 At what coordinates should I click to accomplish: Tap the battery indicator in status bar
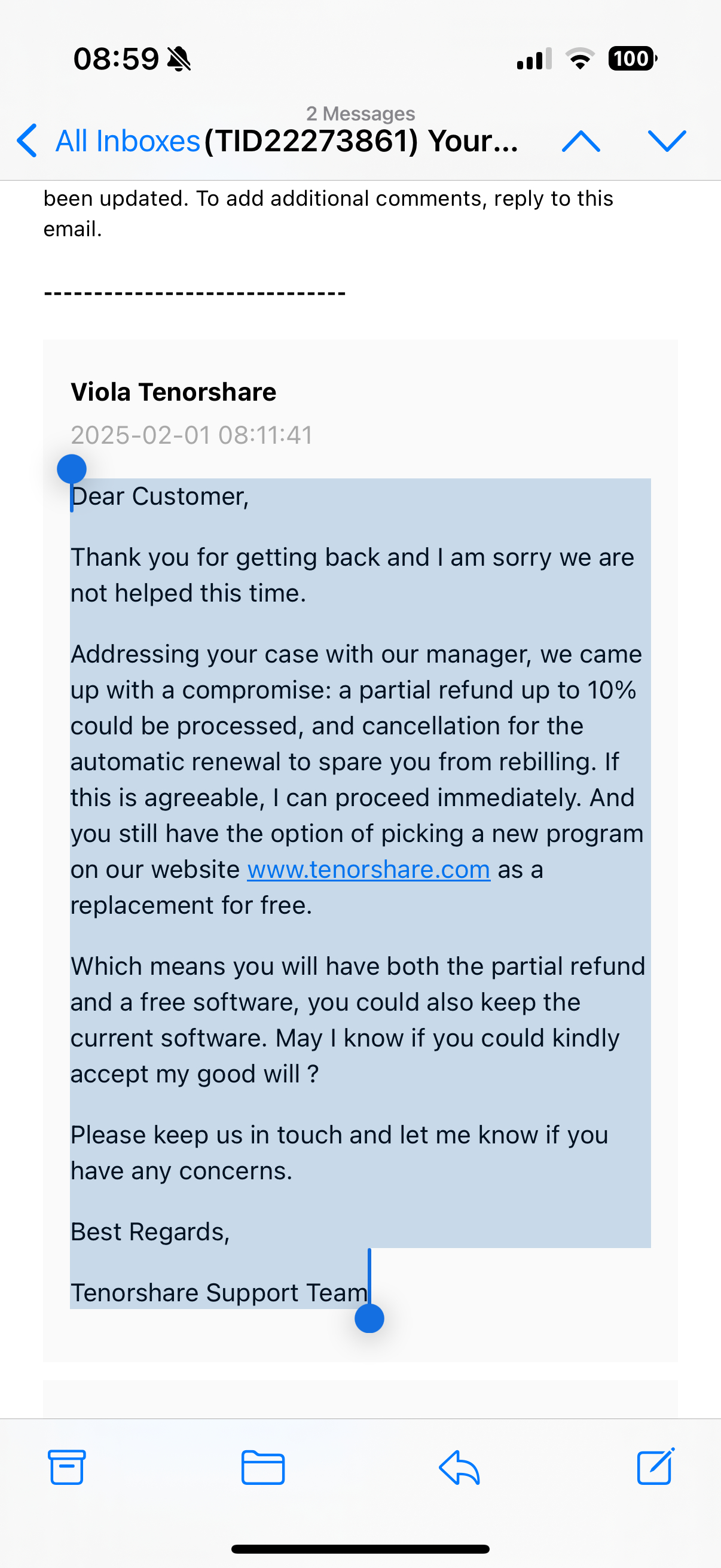point(632,59)
